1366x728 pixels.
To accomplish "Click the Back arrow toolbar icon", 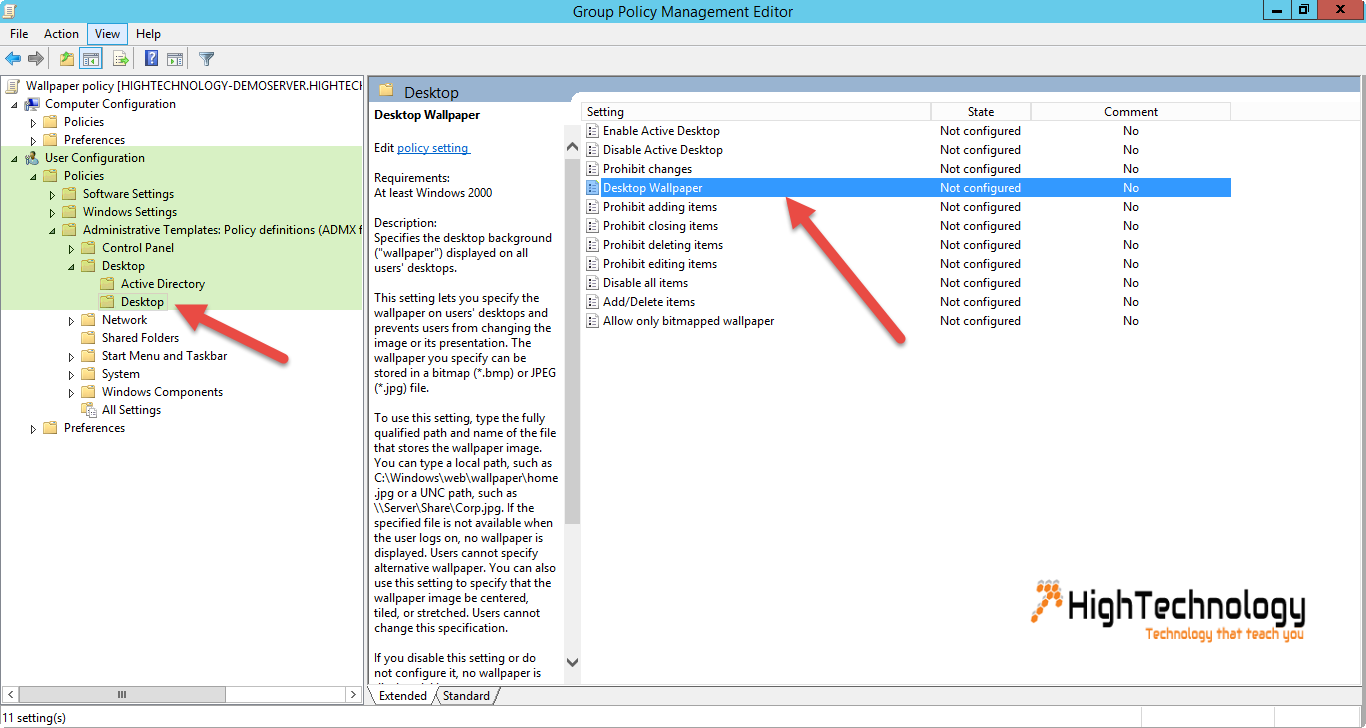I will click(13, 59).
